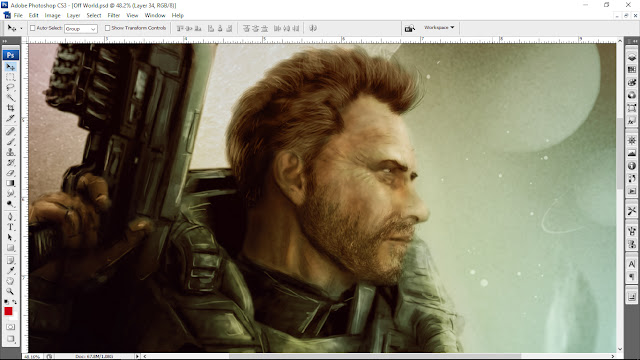Toggle Quick Mask mode
Image resolution: width=640 pixels, height=360 pixels.
coord(10,327)
